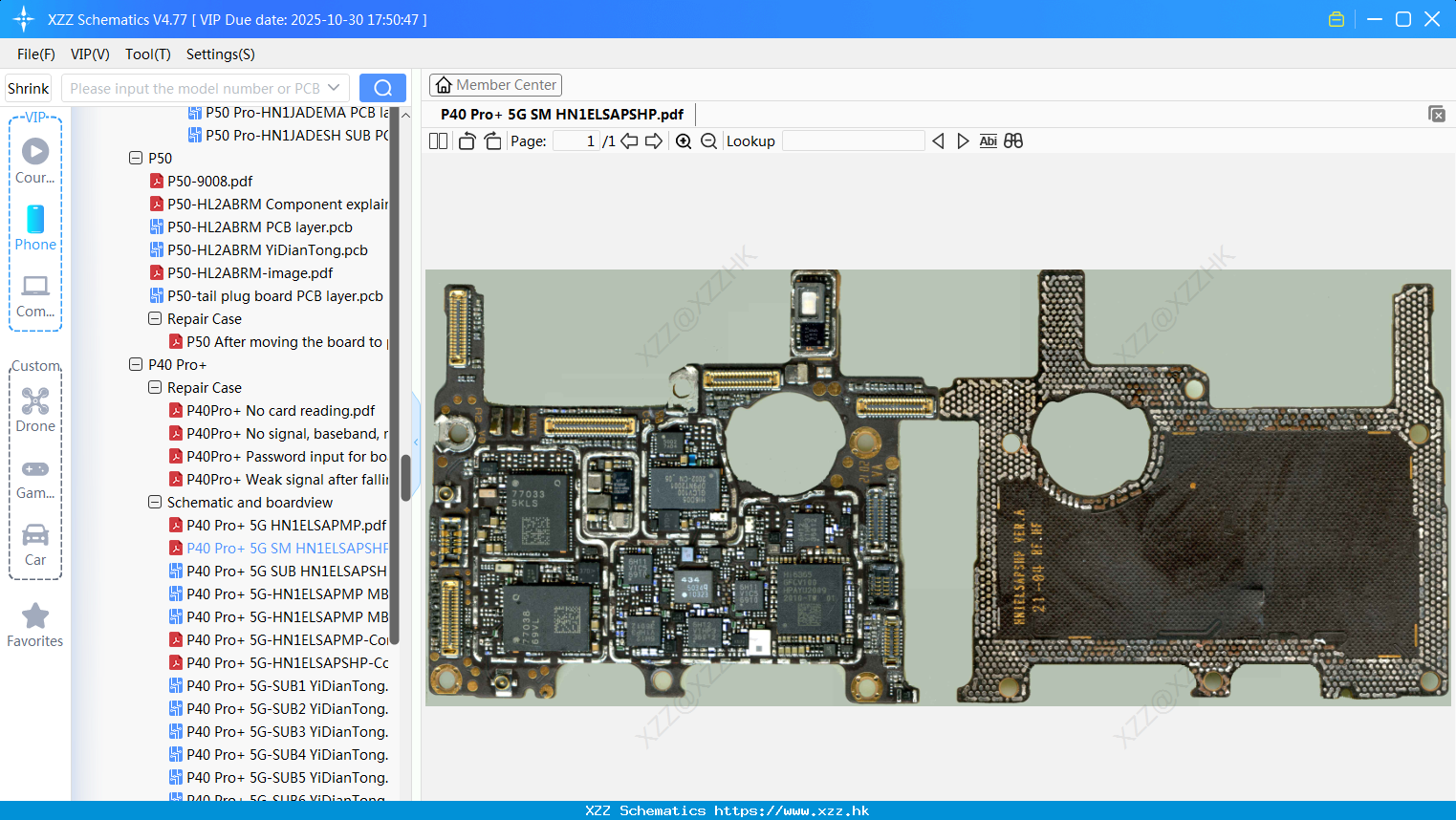The image size is (1456, 820).
Task: Click the Shrink button
Action: coord(29,88)
